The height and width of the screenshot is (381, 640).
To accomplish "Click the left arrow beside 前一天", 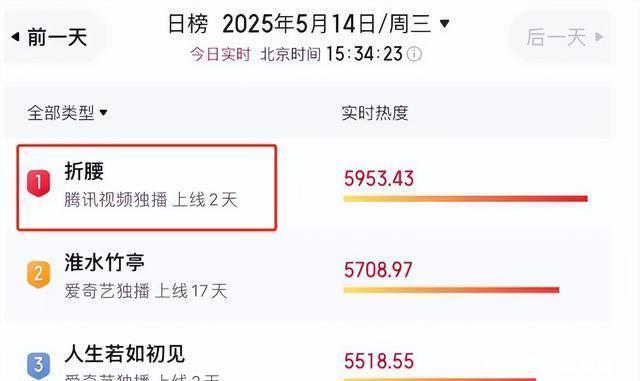I will point(15,37).
